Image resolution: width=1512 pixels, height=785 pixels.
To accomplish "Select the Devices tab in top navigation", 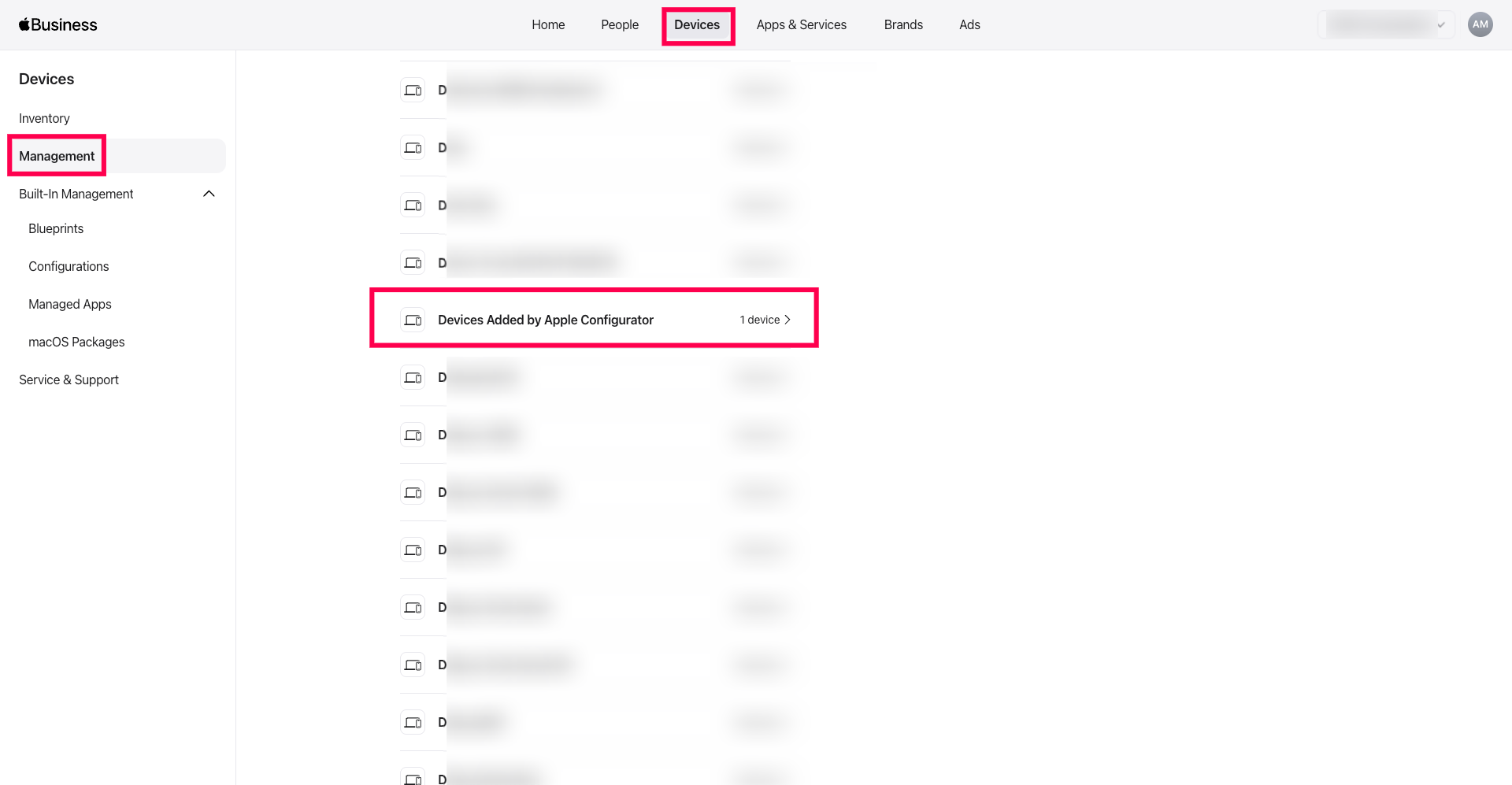I will click(697, 24).
